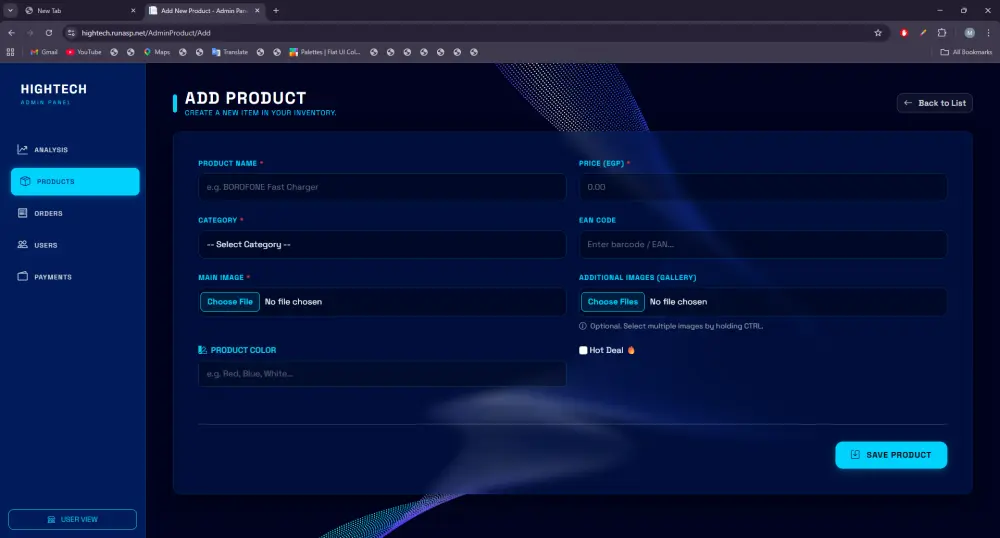Go to Payments in the sidebar menu

75,277
